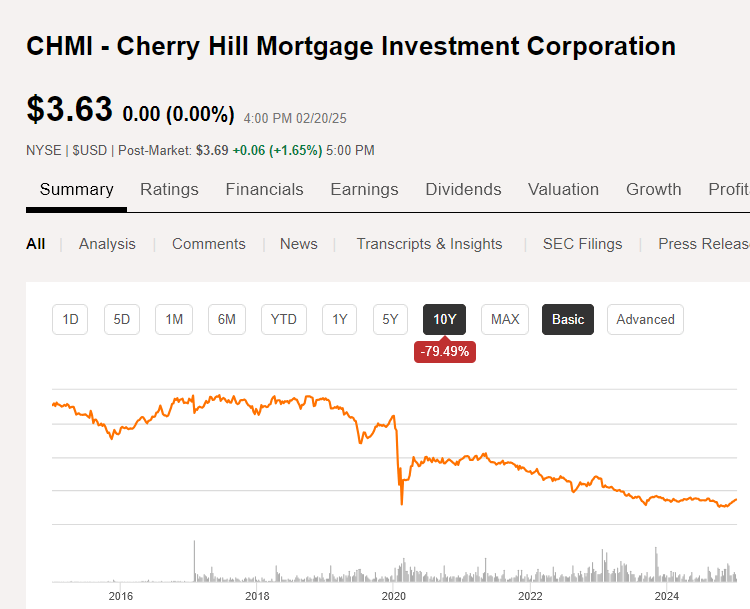Filter feed by News

(298, 244)
